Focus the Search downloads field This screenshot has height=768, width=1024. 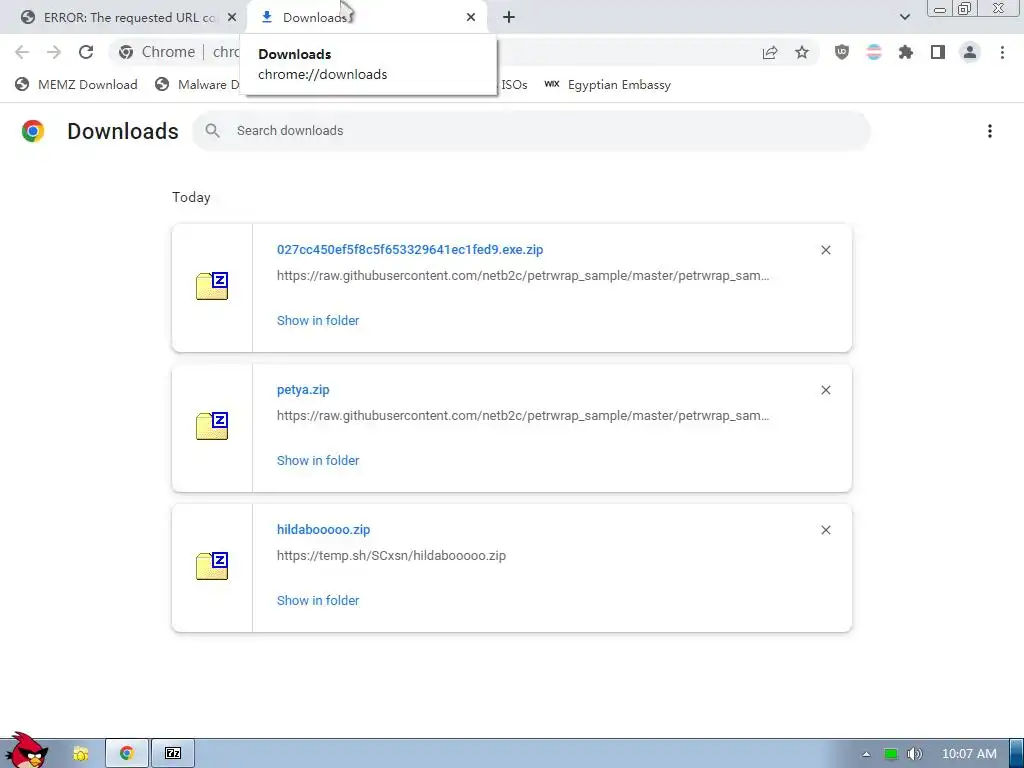(x=531, y=131)
